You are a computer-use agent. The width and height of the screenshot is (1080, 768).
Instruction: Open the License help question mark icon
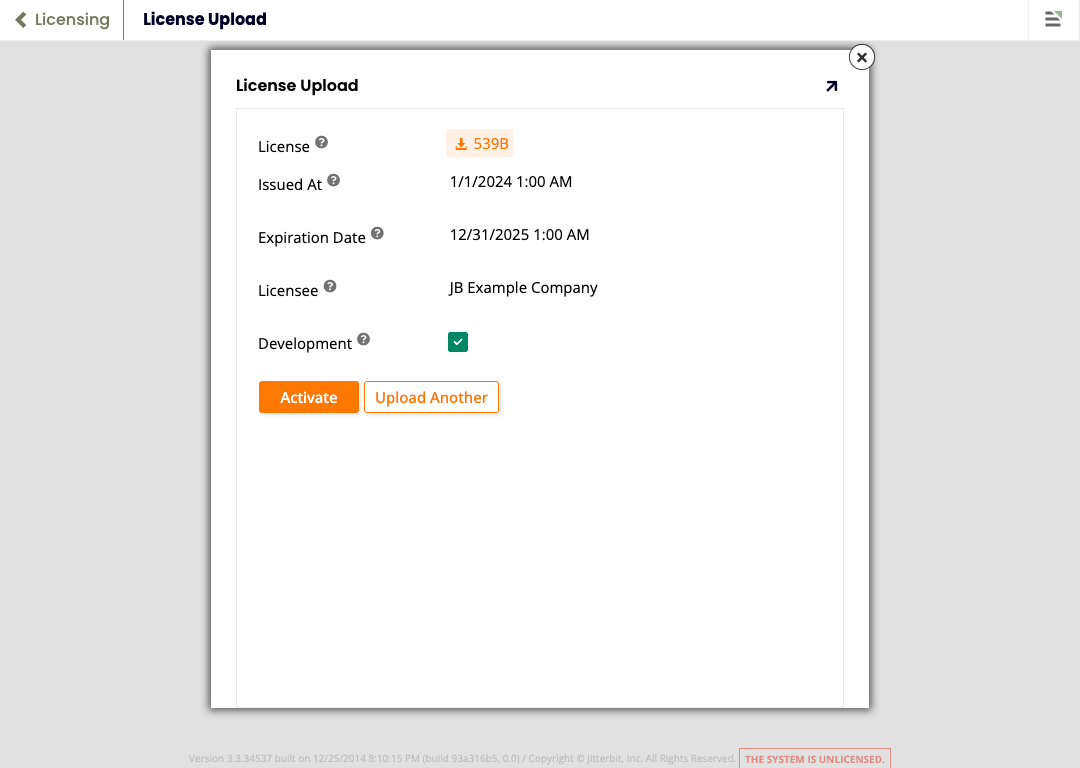point(321,141)
